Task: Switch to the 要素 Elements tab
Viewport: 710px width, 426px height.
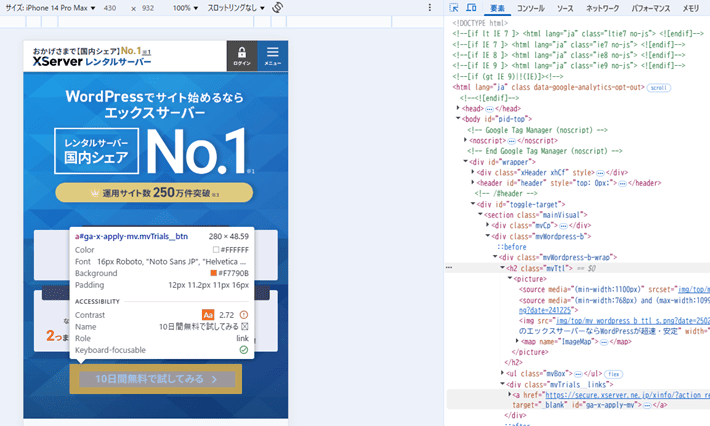Action: [497, 8]
